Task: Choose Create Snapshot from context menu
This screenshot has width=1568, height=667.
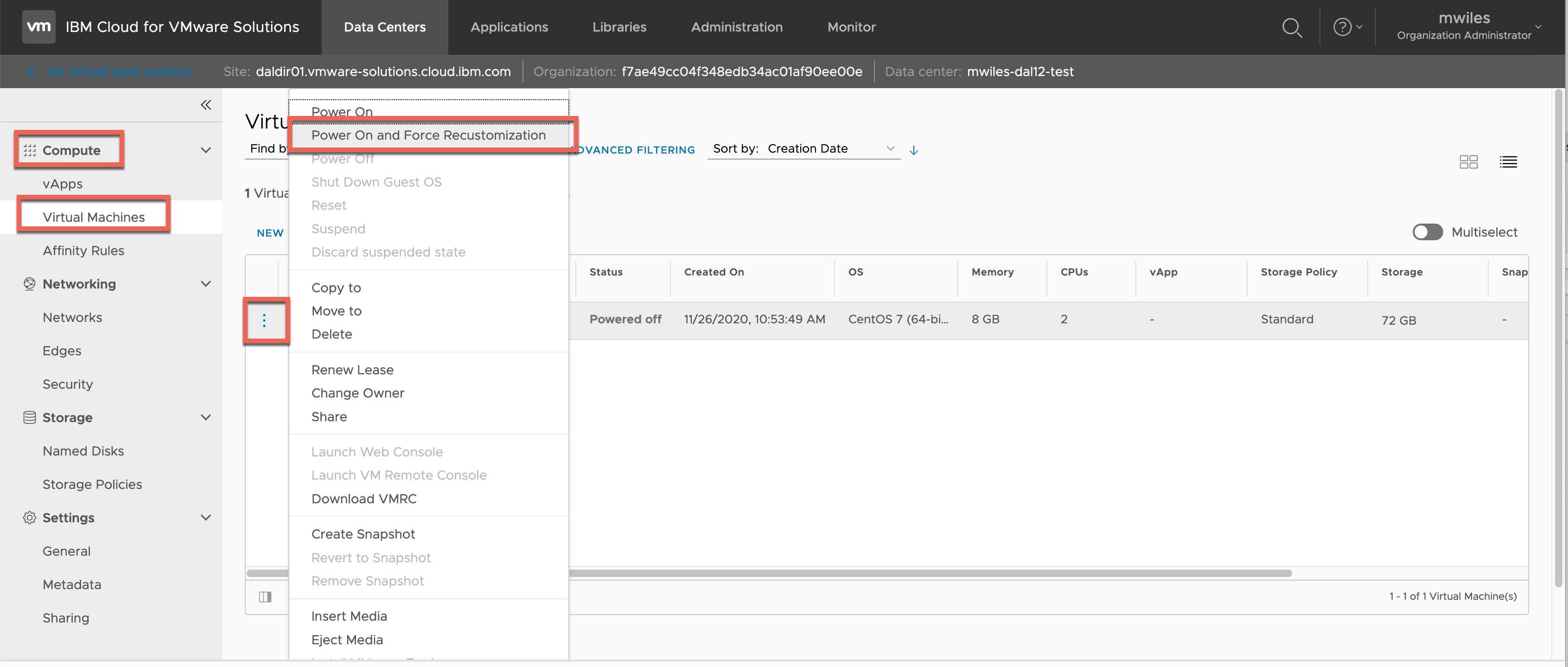Action: coord(363,534)
